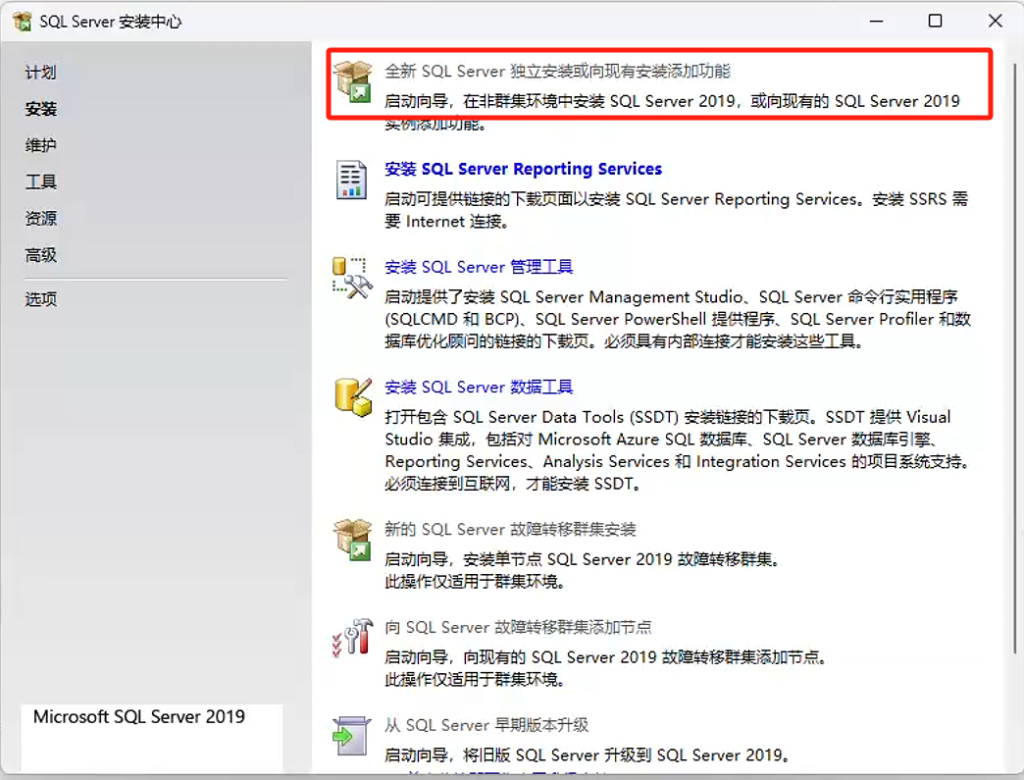Click the new standalone installation box icon

pos(353,82)
